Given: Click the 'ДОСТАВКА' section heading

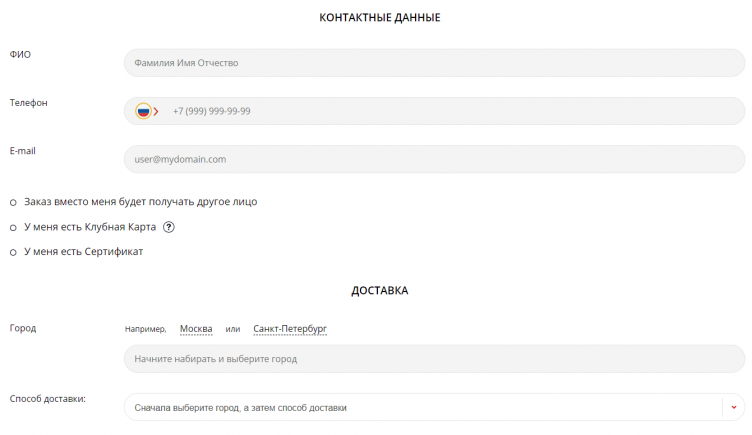Looking at the screenshot, I should coord(379,291).
